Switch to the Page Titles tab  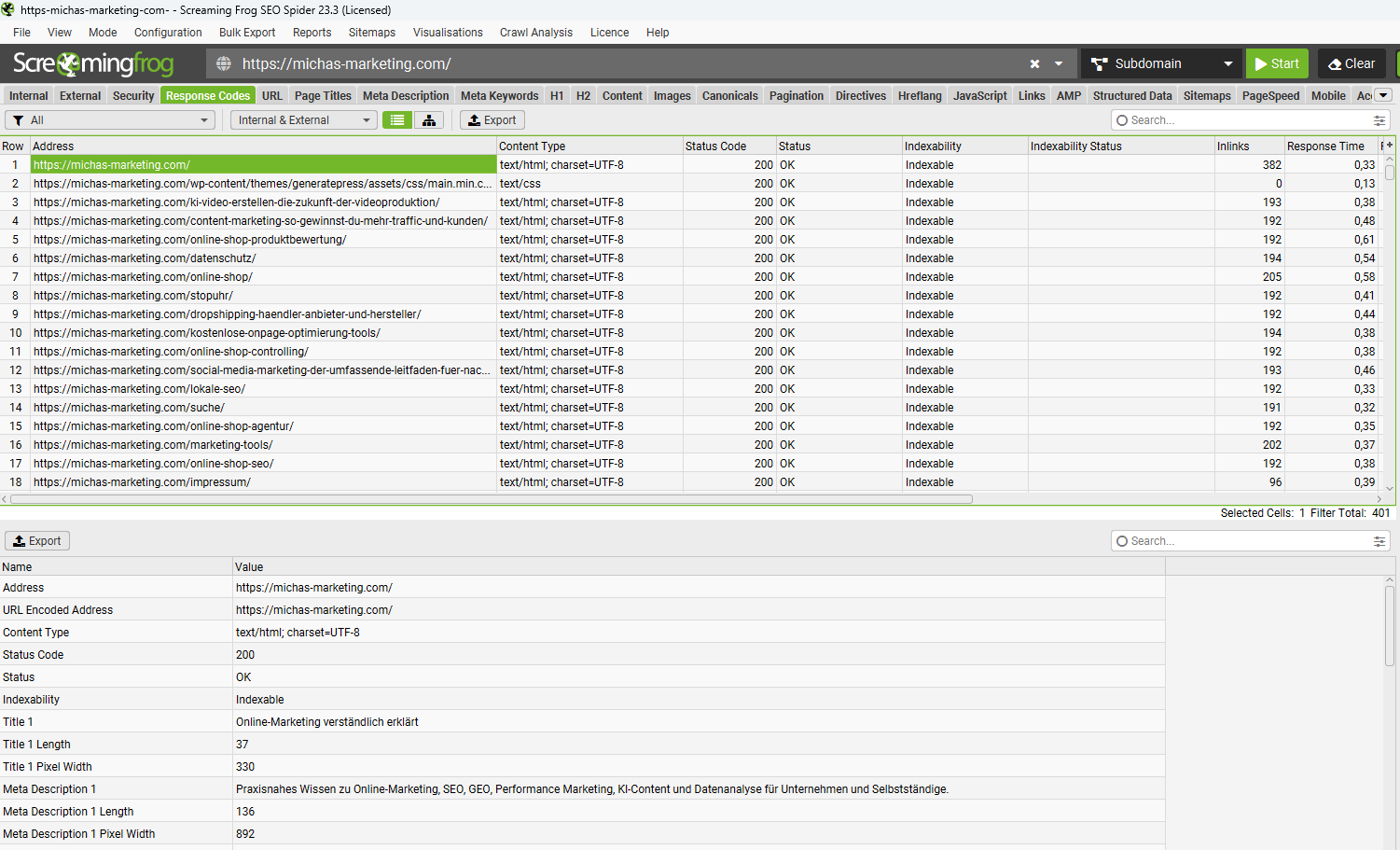tap(323, 95)
